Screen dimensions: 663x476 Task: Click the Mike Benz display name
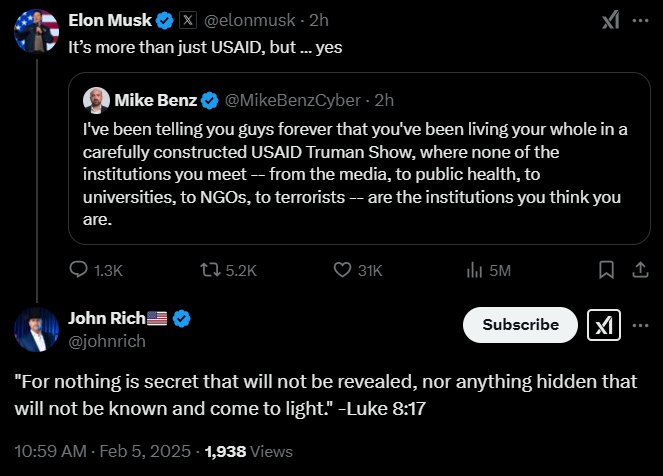(156, 100)
